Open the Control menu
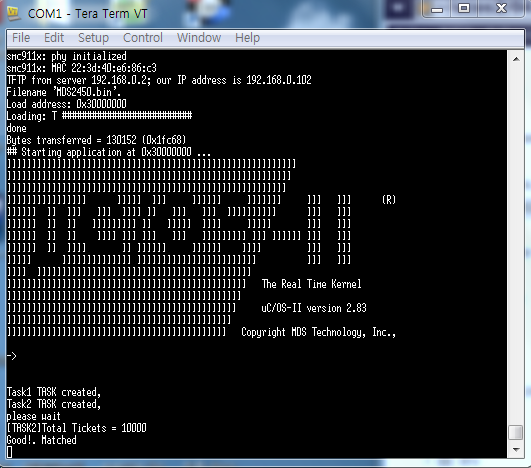The image size is (531, 468). [x=143, y=38]
